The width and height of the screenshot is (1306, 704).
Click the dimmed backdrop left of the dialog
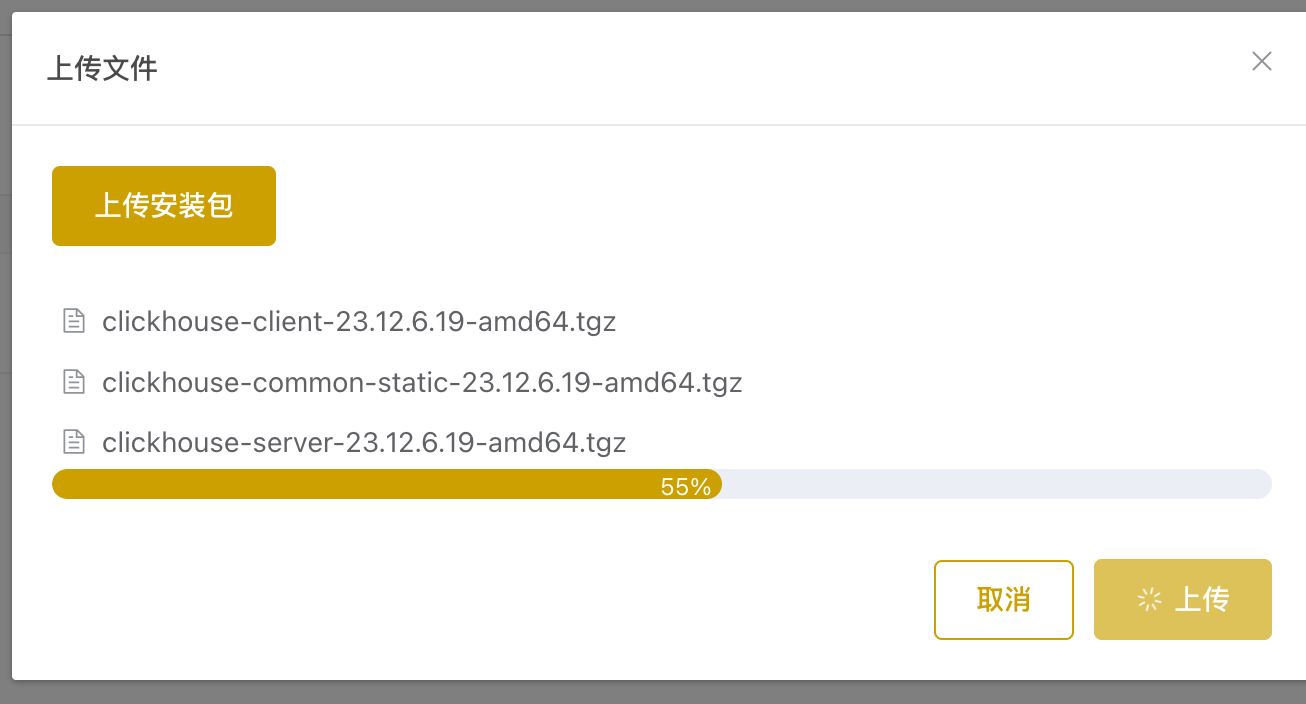(x=5, y=350)
